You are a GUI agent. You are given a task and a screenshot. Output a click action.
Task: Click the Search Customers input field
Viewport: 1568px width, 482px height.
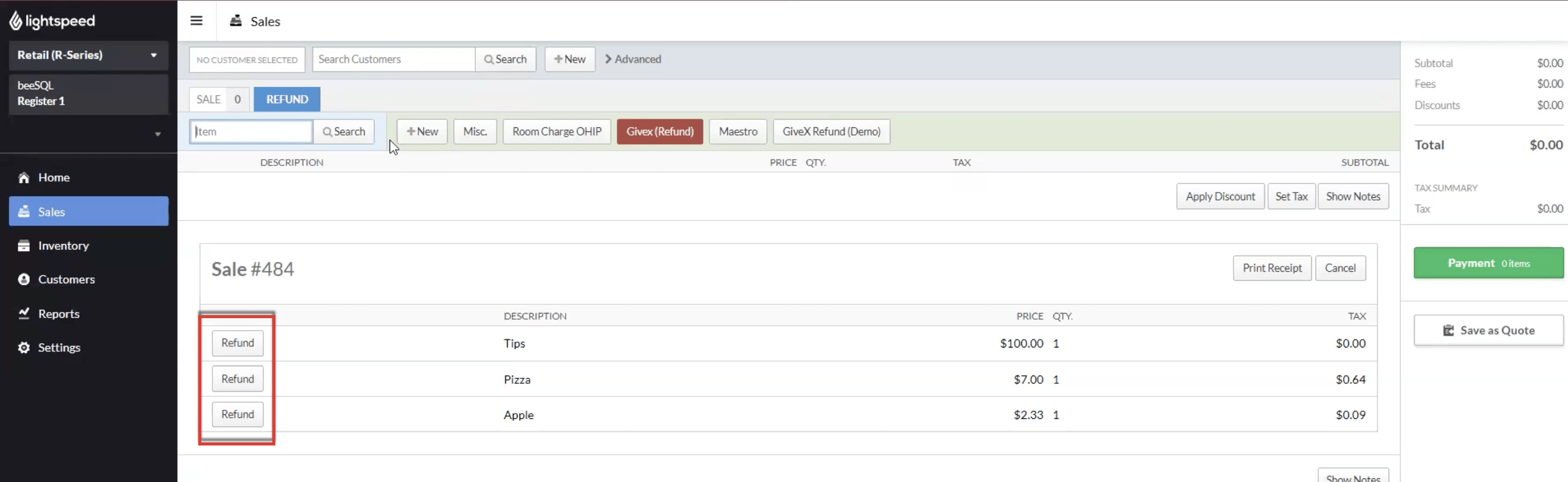(393, 59)
